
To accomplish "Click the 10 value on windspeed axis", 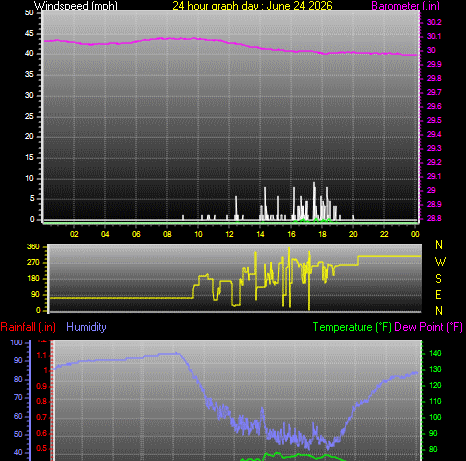I will pos(29,178).
